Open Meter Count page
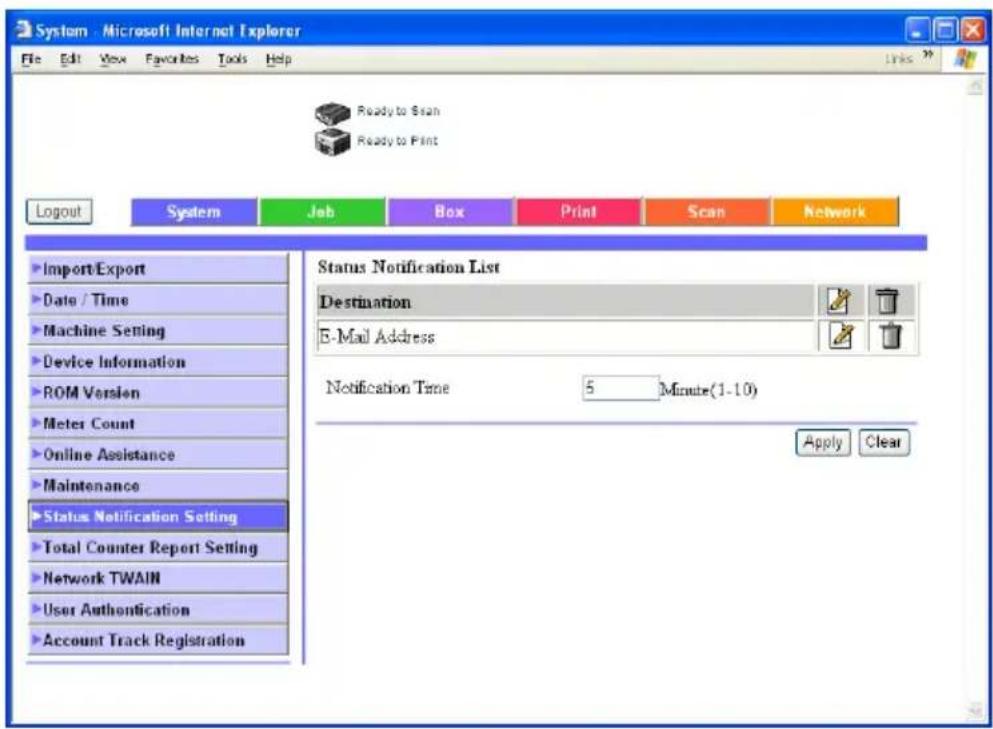The height and width of the screenshot is (729, 993). [158, 424]
